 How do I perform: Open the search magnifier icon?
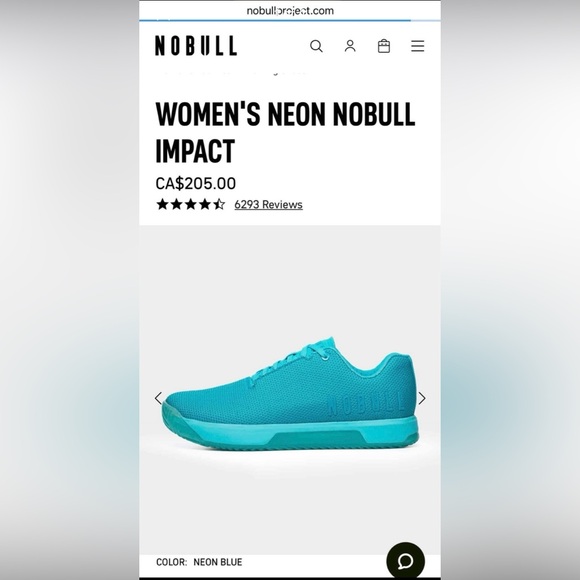[x=316, y=46]
